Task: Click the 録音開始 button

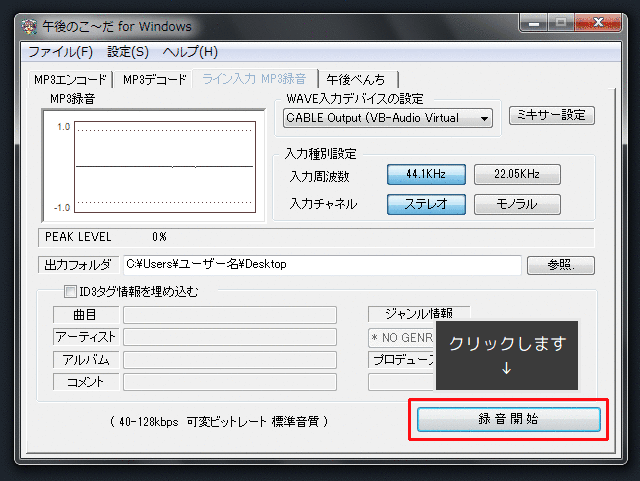Action: click(x=509, y=419)
